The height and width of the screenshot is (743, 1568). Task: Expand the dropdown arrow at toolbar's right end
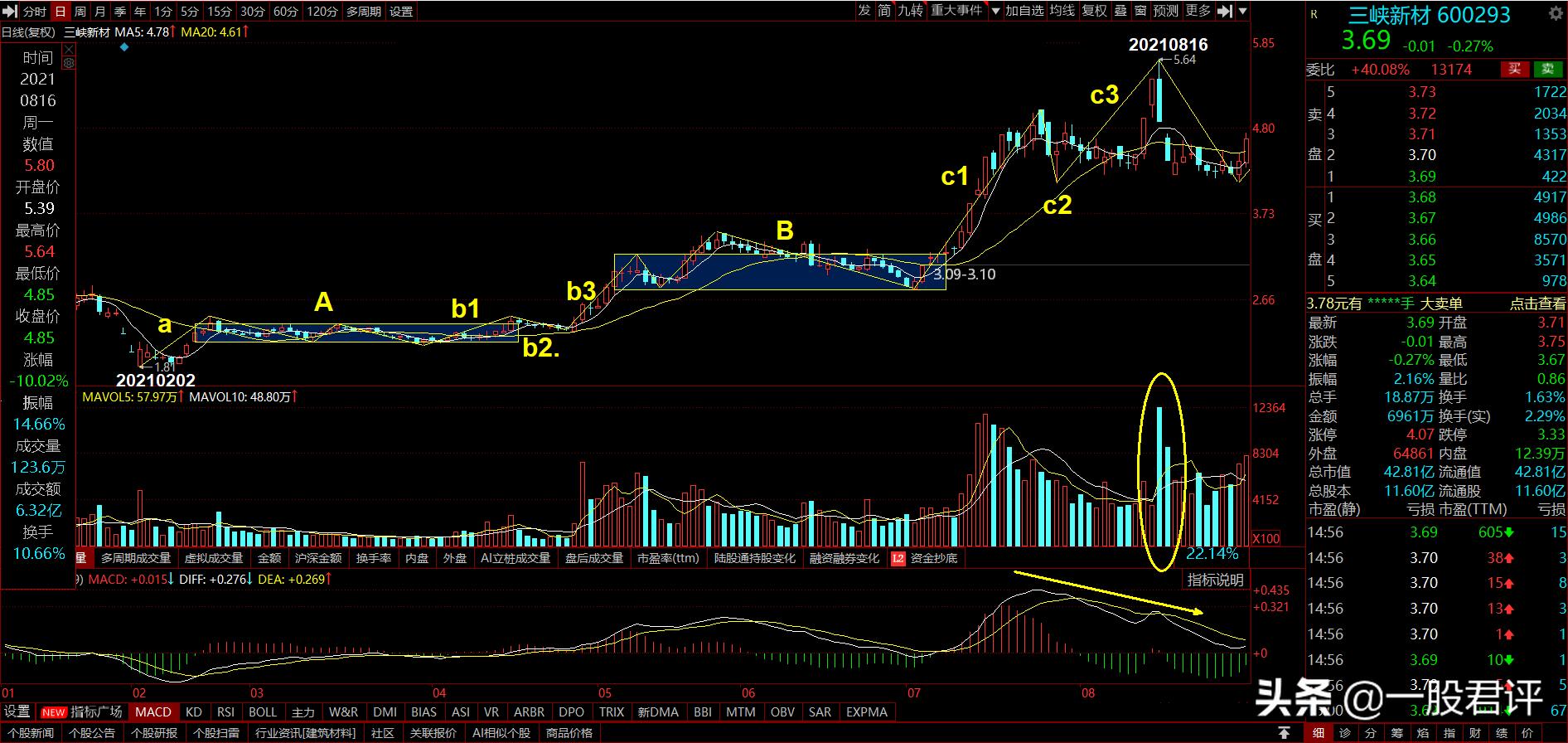[x=1242, y=12]
